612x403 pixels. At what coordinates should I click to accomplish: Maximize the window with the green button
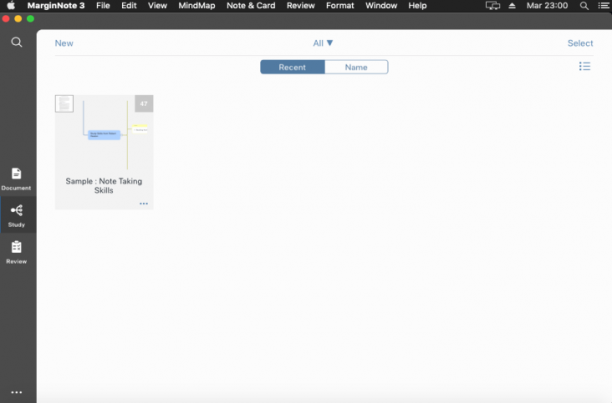30,19
